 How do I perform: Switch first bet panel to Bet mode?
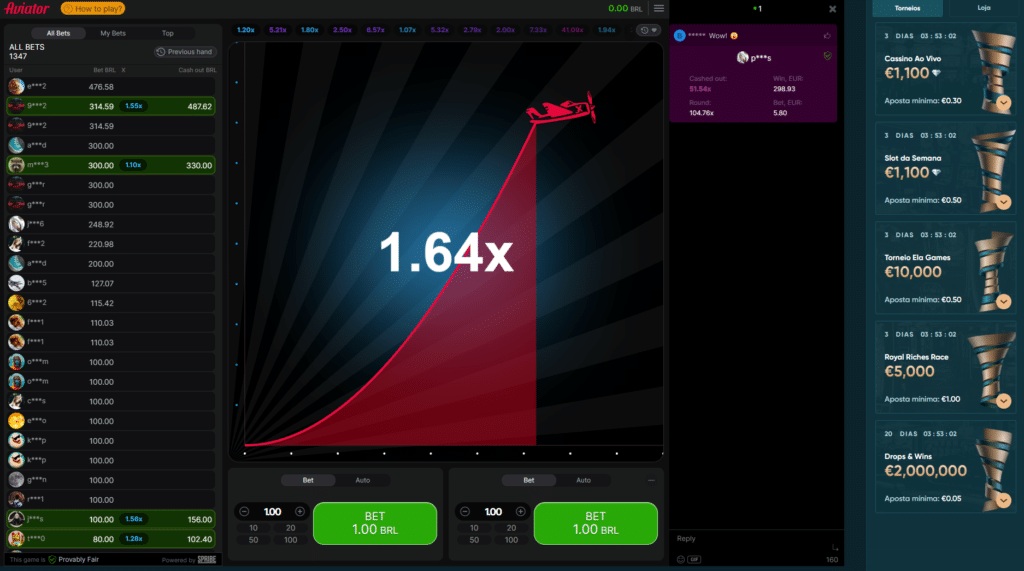(308, 480)
